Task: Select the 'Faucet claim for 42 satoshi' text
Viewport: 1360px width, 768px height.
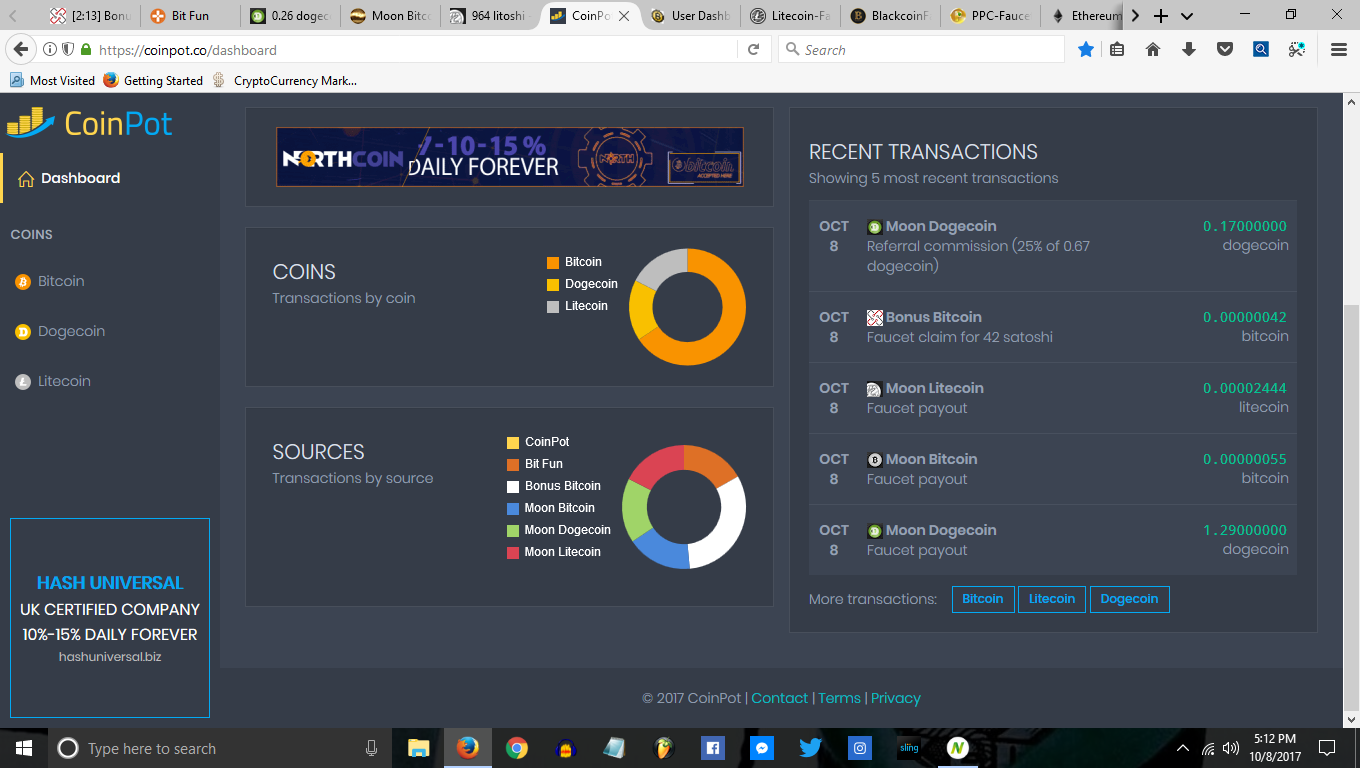Action: pyautogui.click(x=960, y=337)
